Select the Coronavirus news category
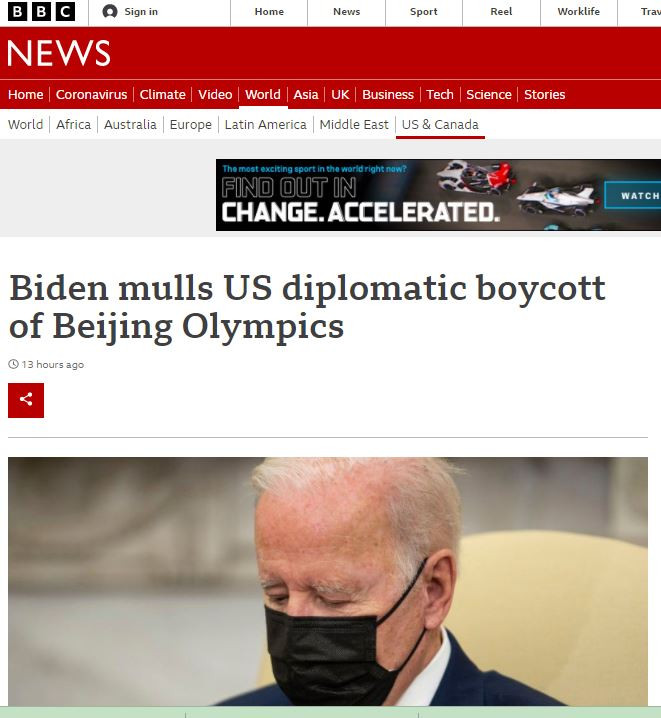Image resolution: width=661 pixels, height=718 pixels. click(92, 94)
